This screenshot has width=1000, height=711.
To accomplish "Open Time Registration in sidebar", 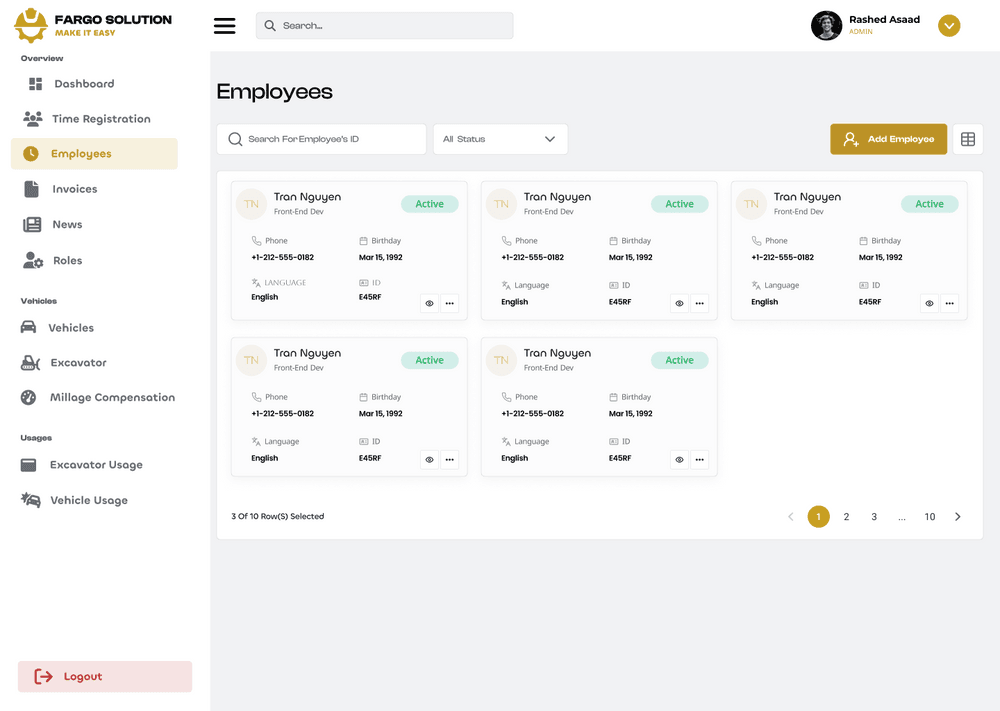I will 100,119.
